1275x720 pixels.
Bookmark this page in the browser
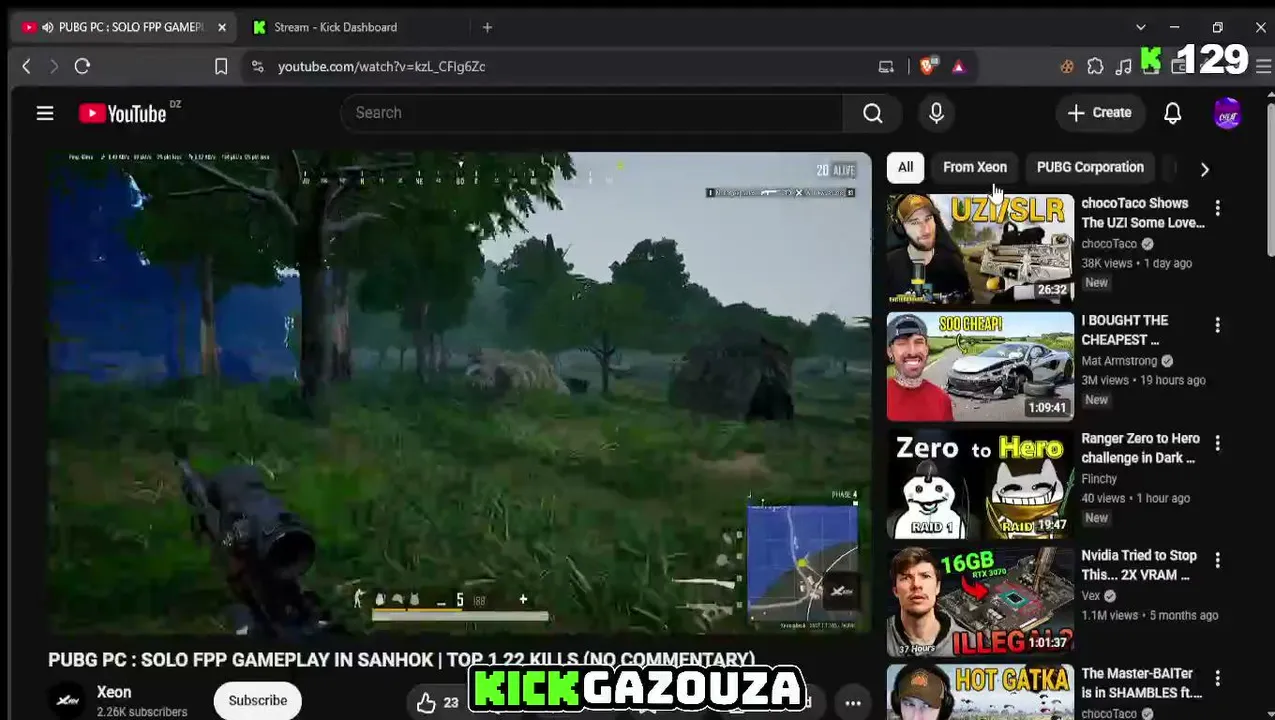point(221,66)
